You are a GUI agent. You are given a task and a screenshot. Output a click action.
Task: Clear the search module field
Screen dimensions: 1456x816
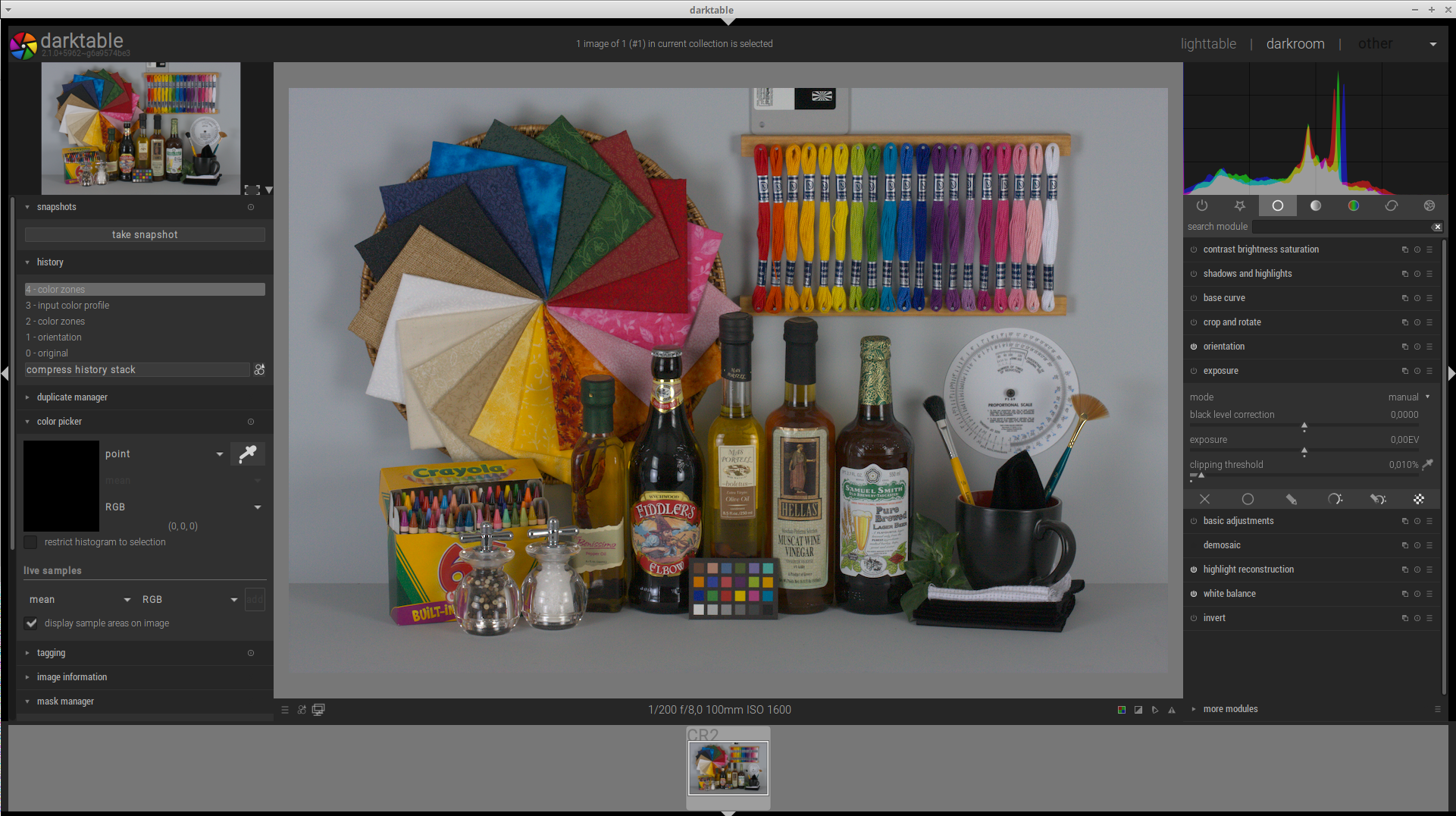pos(1437,227)
